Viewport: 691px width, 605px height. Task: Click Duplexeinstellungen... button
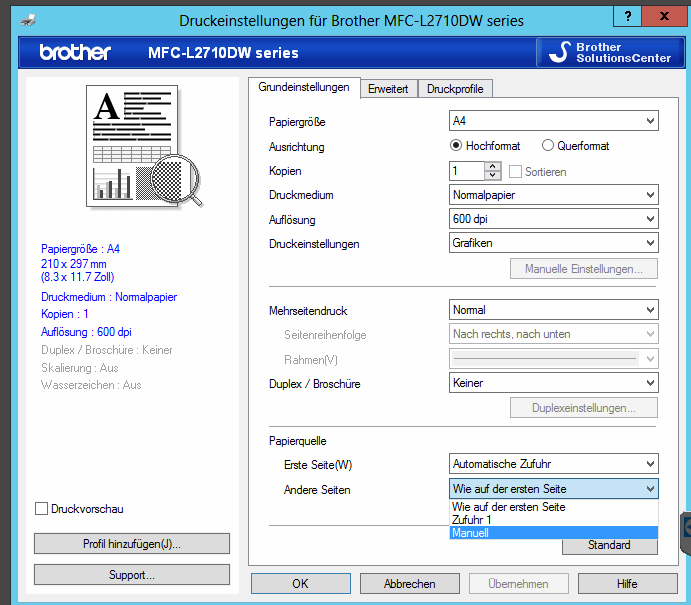tap(583, 408)
